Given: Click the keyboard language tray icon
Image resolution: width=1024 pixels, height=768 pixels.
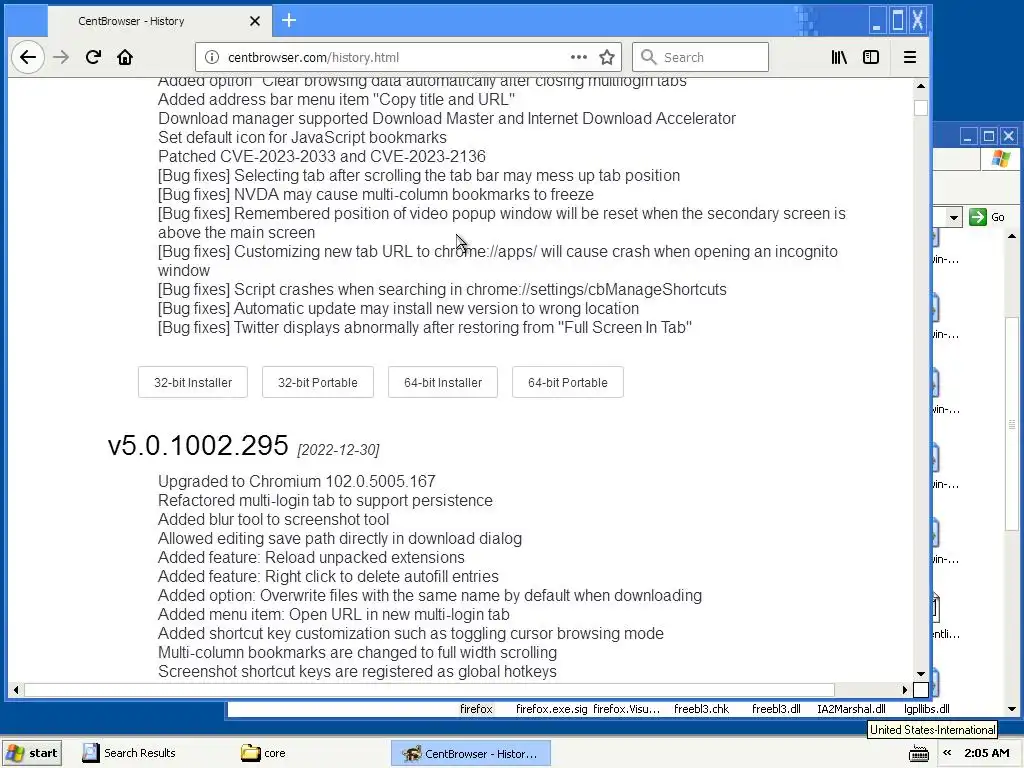Looking at the screenshot, I should pos(918,753).
